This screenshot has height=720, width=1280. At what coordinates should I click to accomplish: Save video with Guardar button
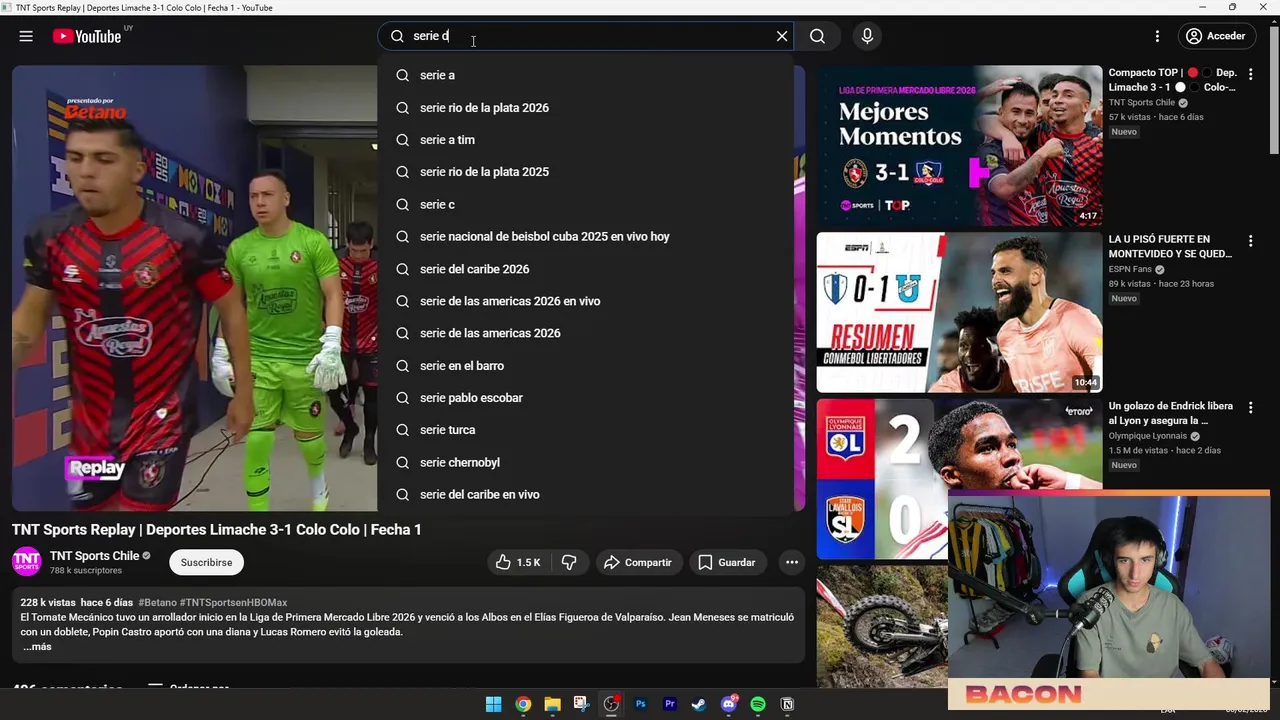click(x=727, y=562)
